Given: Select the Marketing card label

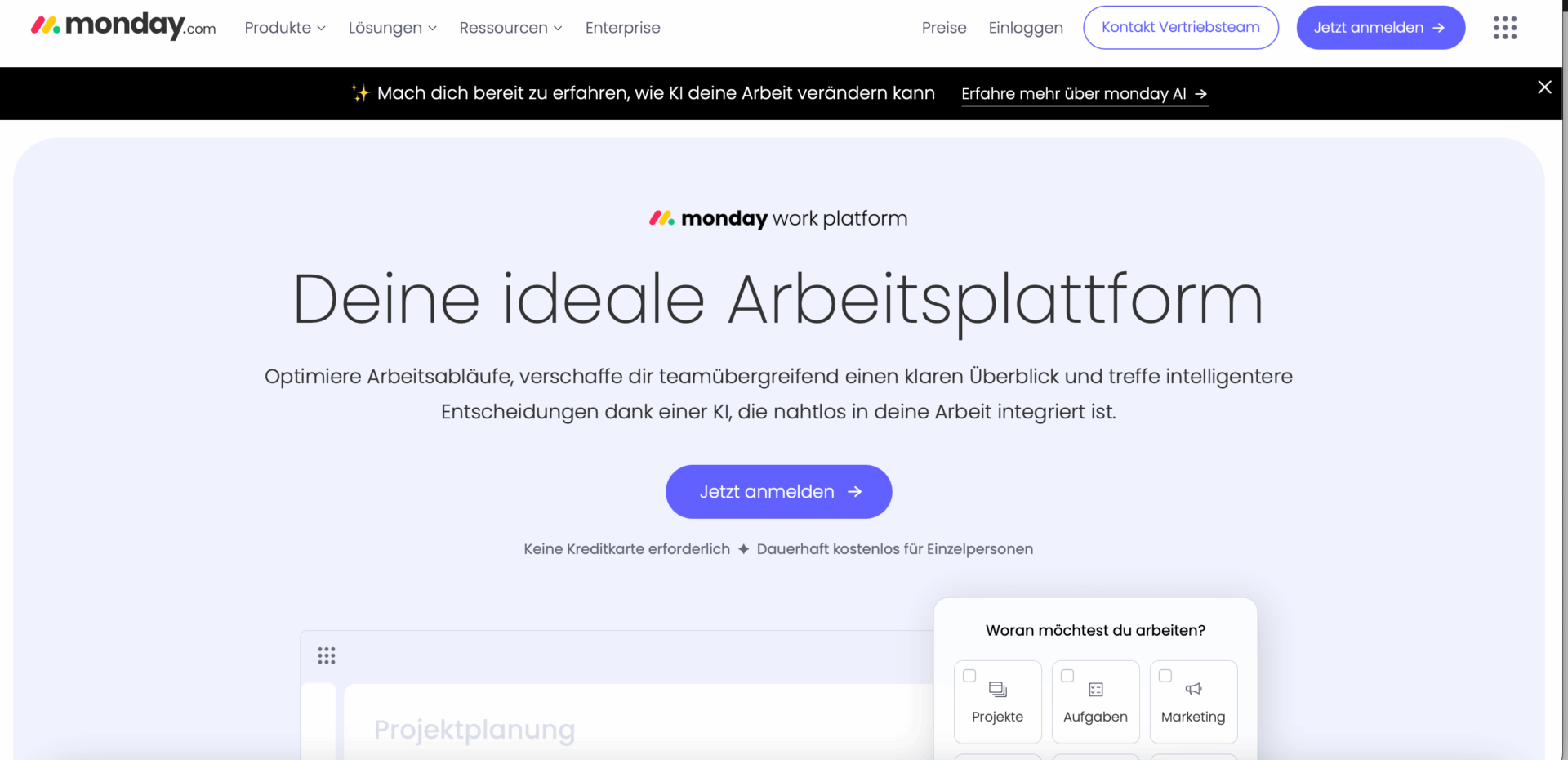Looking at the screenshot, I should 1193,717.
